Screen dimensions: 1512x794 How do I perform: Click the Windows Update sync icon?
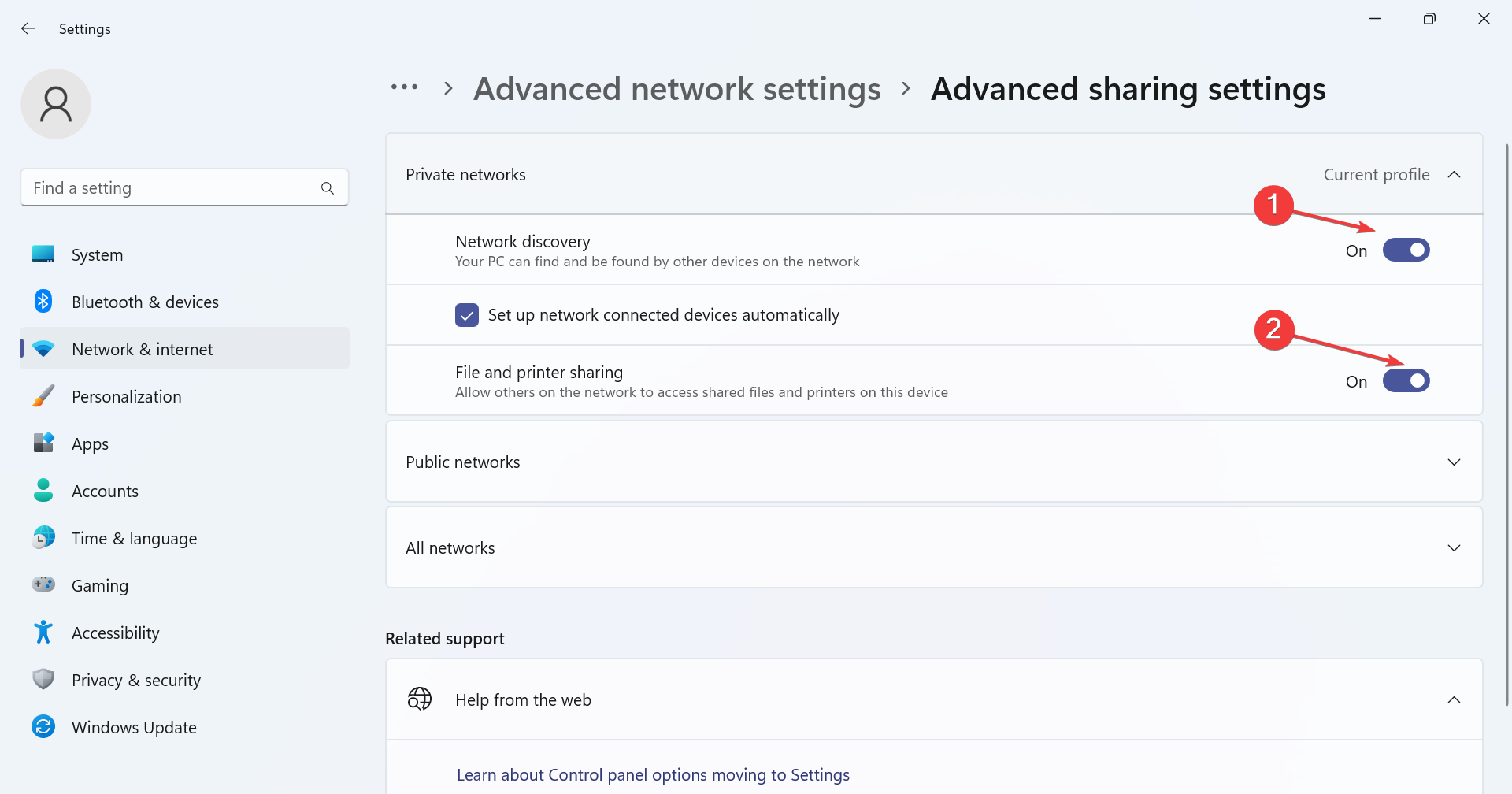pos(43,727)
